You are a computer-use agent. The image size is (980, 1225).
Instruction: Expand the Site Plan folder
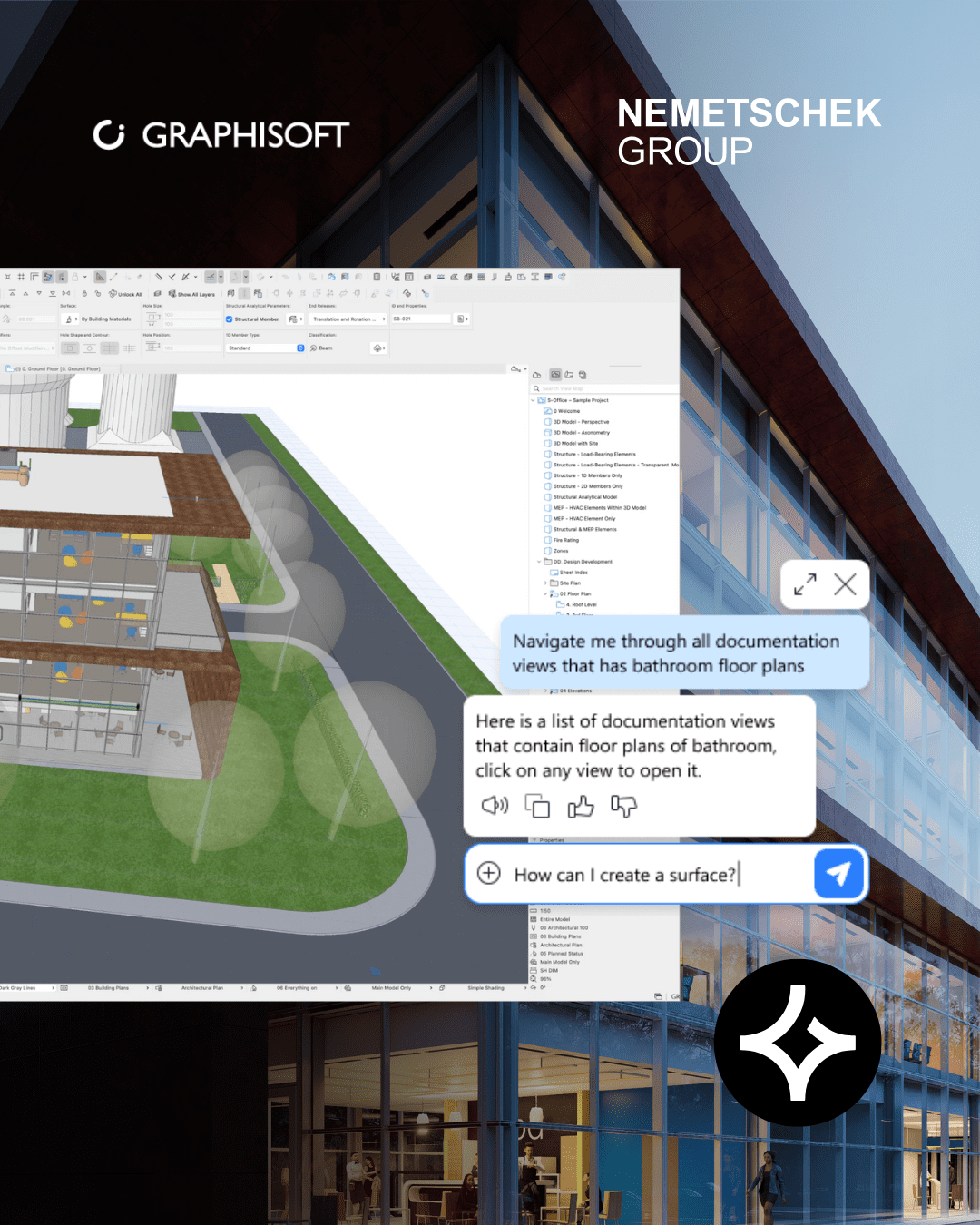(545, 583)
